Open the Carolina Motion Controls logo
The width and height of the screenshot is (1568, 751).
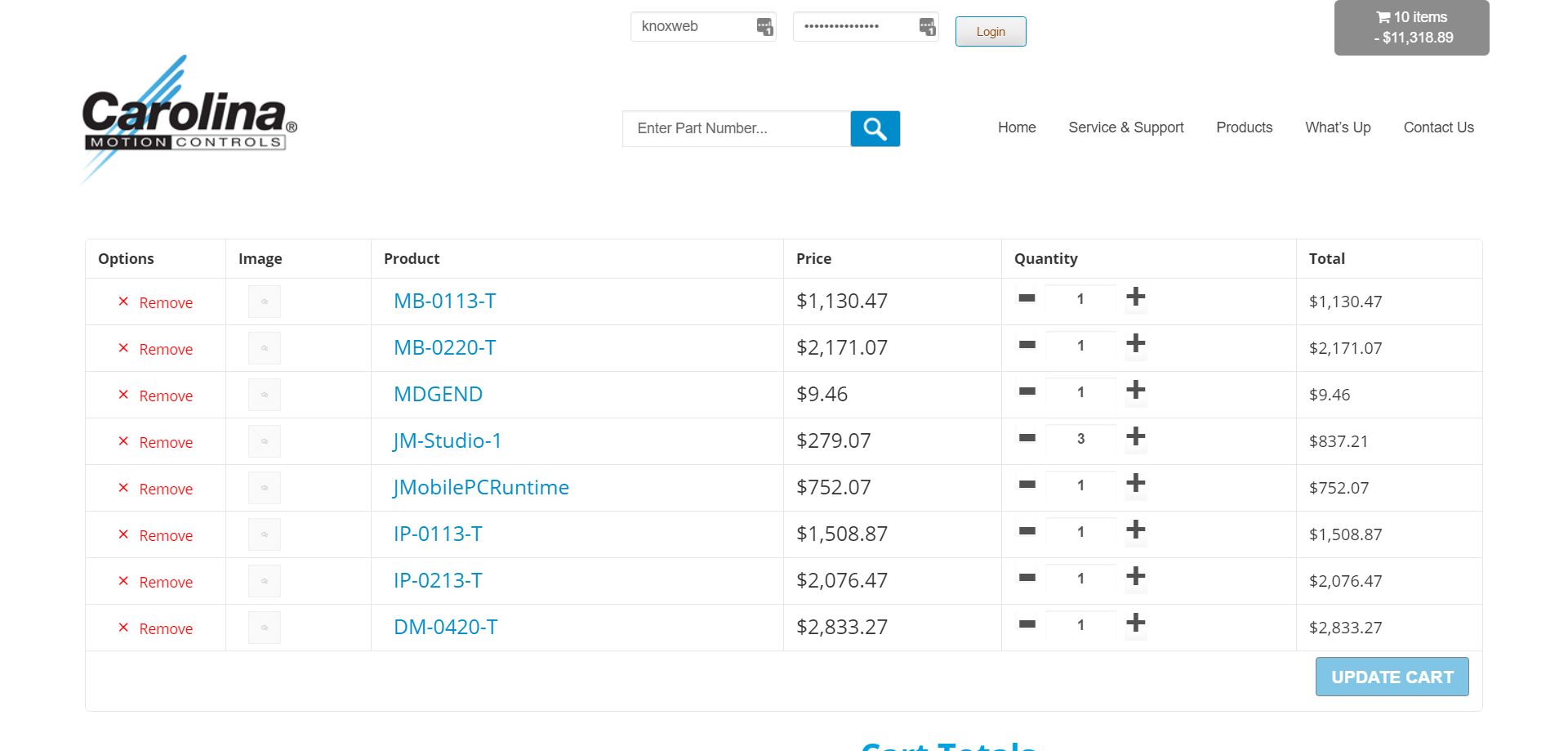pos(189,120)
